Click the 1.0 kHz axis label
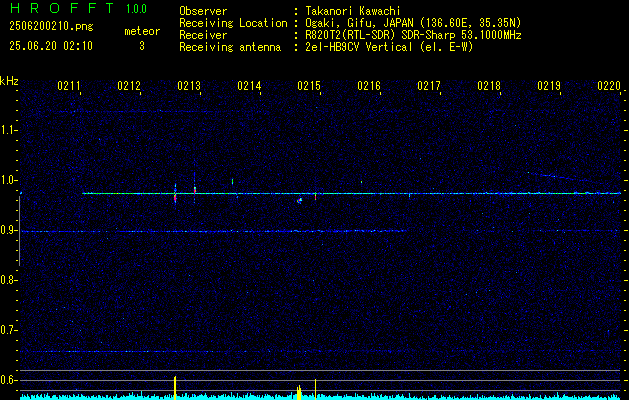 [x=8, y=180]
